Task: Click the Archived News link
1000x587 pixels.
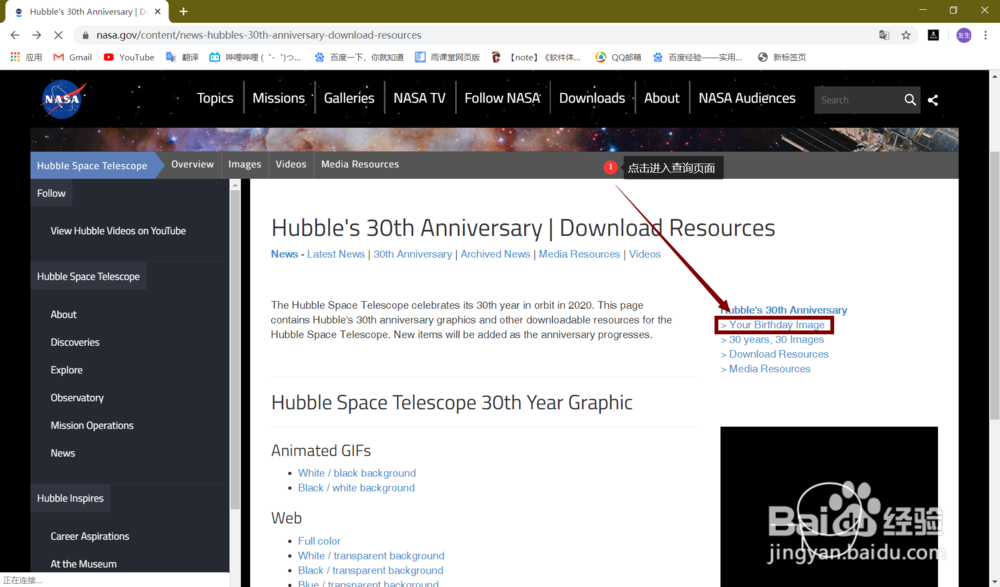Action: (495, 254)
